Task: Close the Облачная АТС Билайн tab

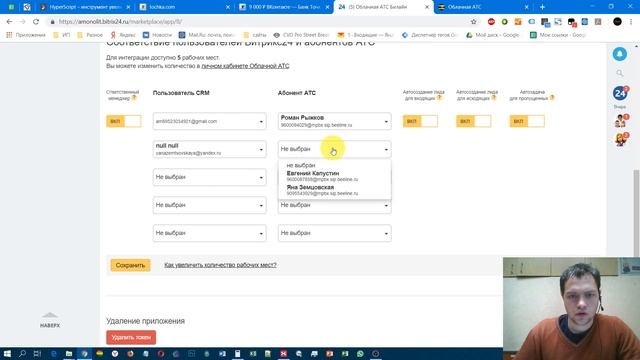Action: [427, 7]
